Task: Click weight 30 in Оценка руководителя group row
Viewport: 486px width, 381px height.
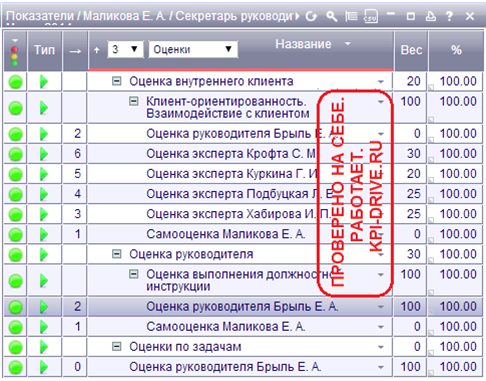Action: [x=414, y=255]
